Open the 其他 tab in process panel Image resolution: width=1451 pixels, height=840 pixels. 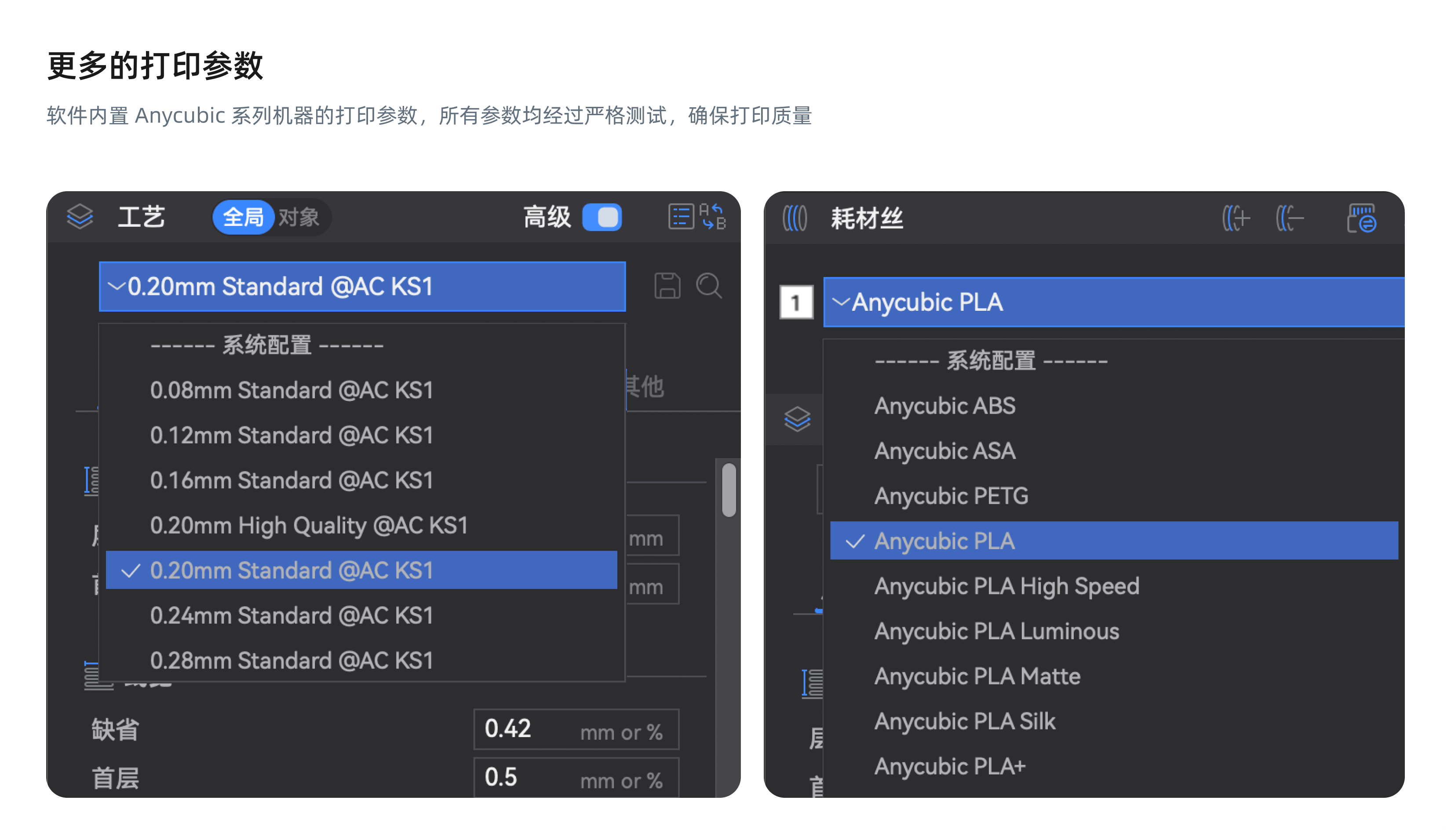pyautogui.click(x=645, y=386)
